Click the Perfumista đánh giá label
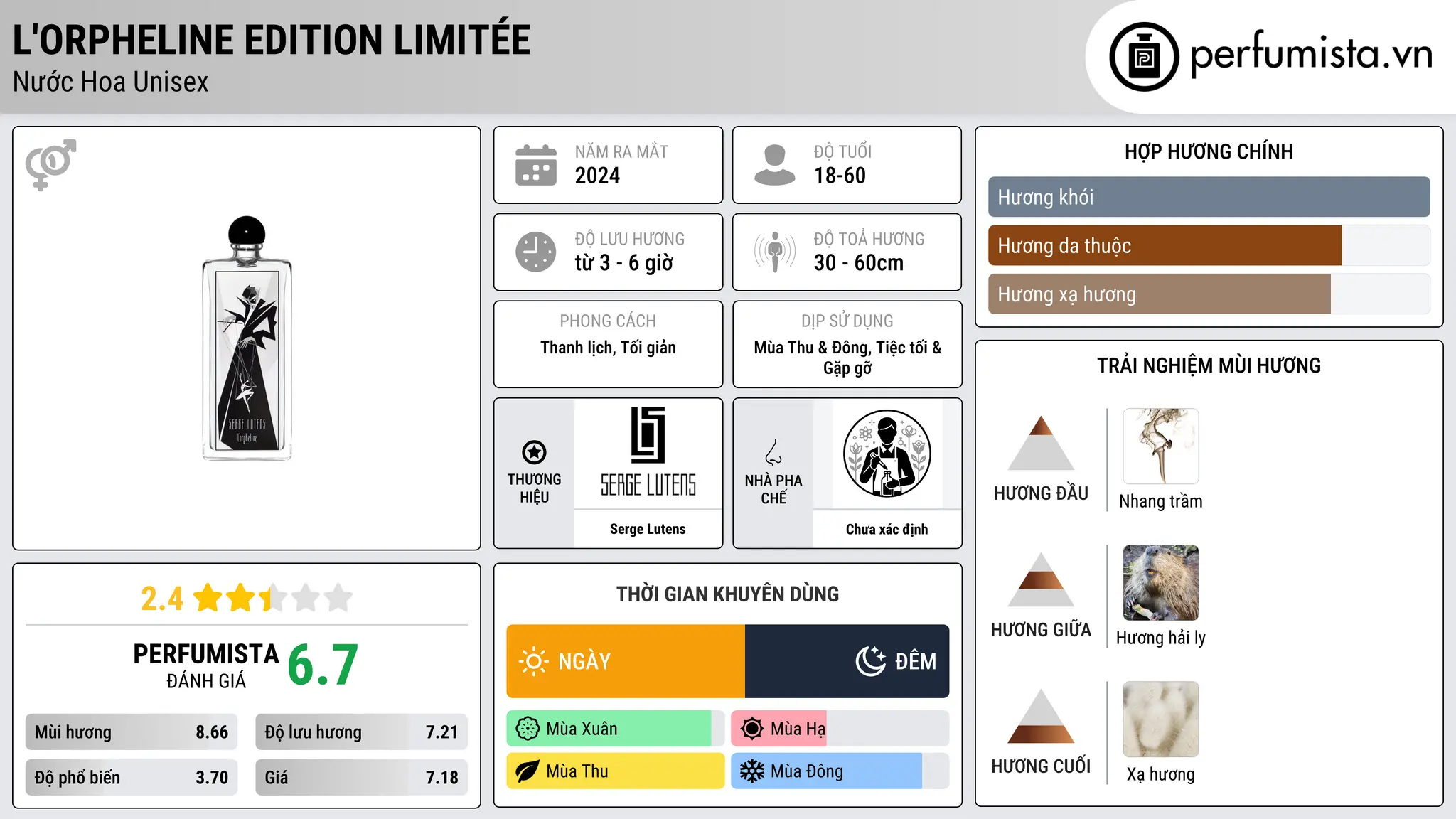 [x=206, y=666]
